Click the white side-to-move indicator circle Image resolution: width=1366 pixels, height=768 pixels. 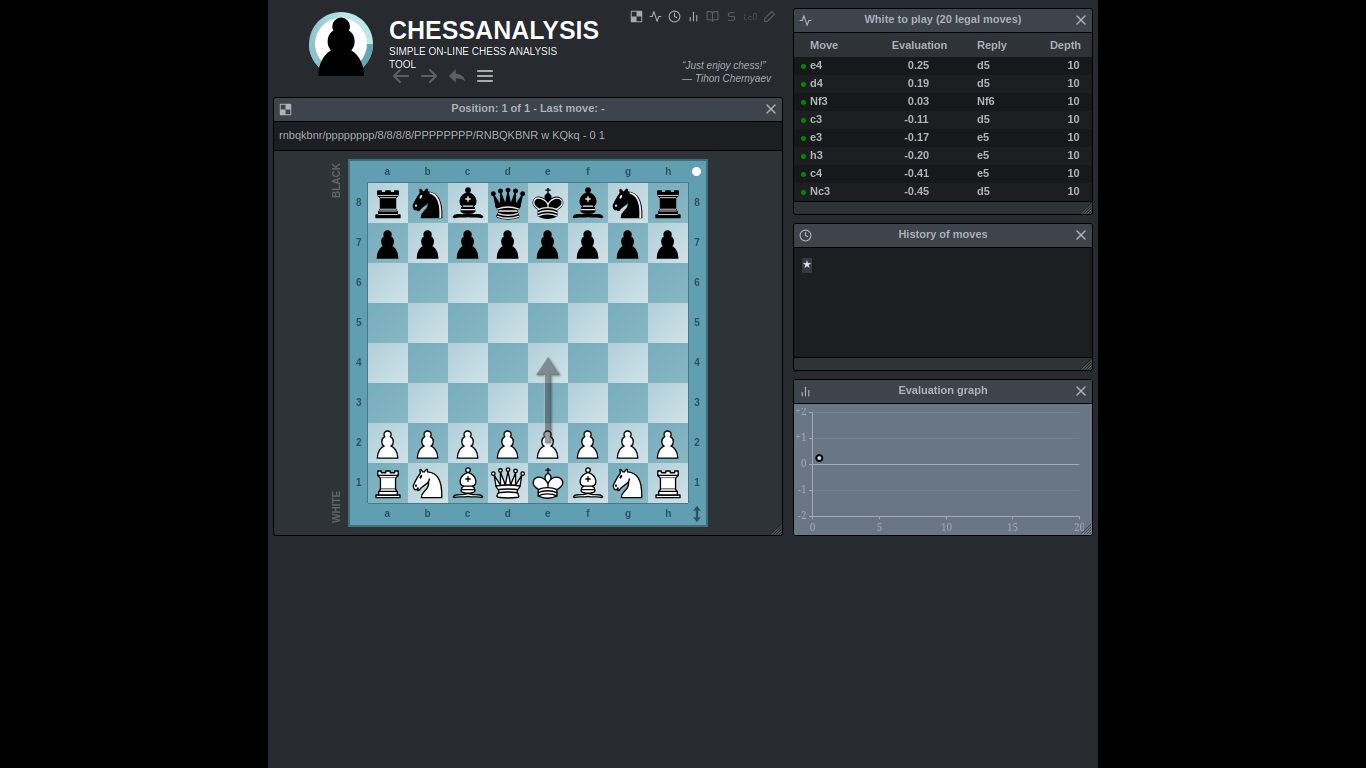pos(696,171)
